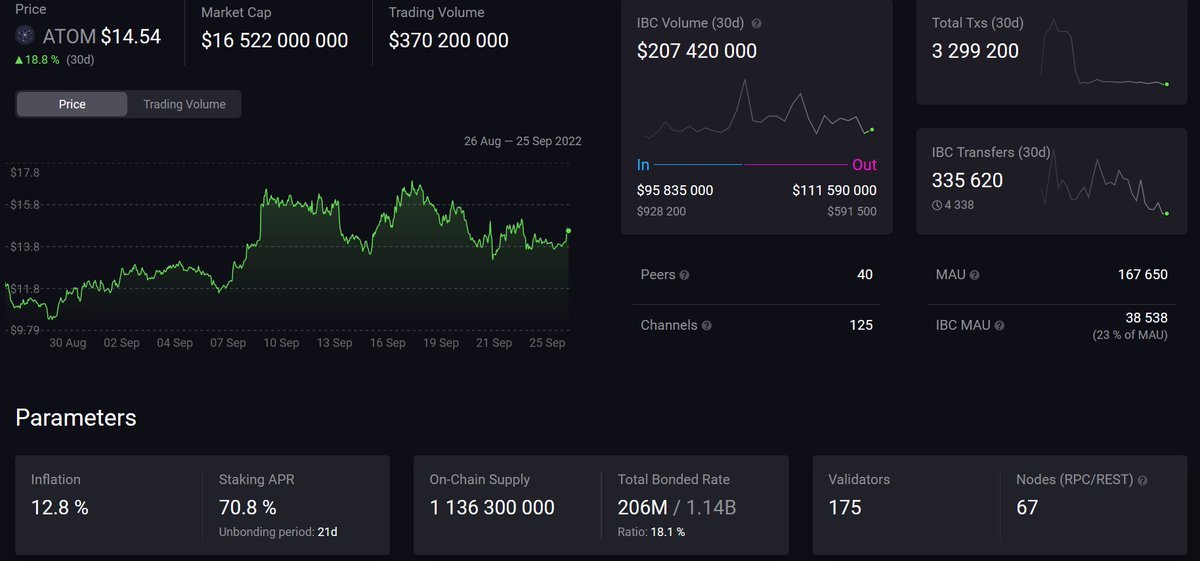Click the green up arrow beside 18.8 %

pyautogui.click(x=20, y=60)
